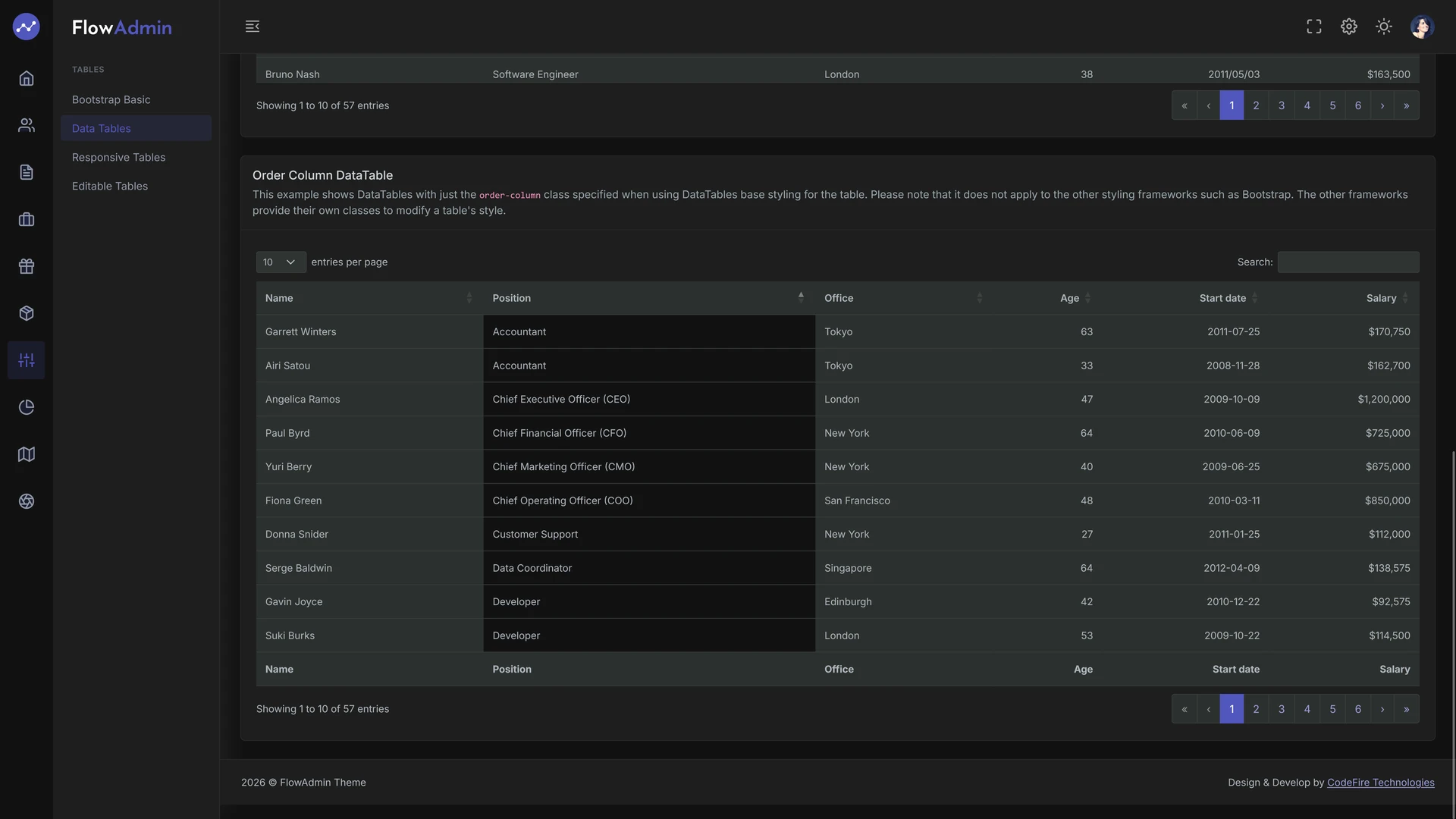Select the sliders tables icon in sidebar
The image size is (1456, 819).
pos(27,360)
